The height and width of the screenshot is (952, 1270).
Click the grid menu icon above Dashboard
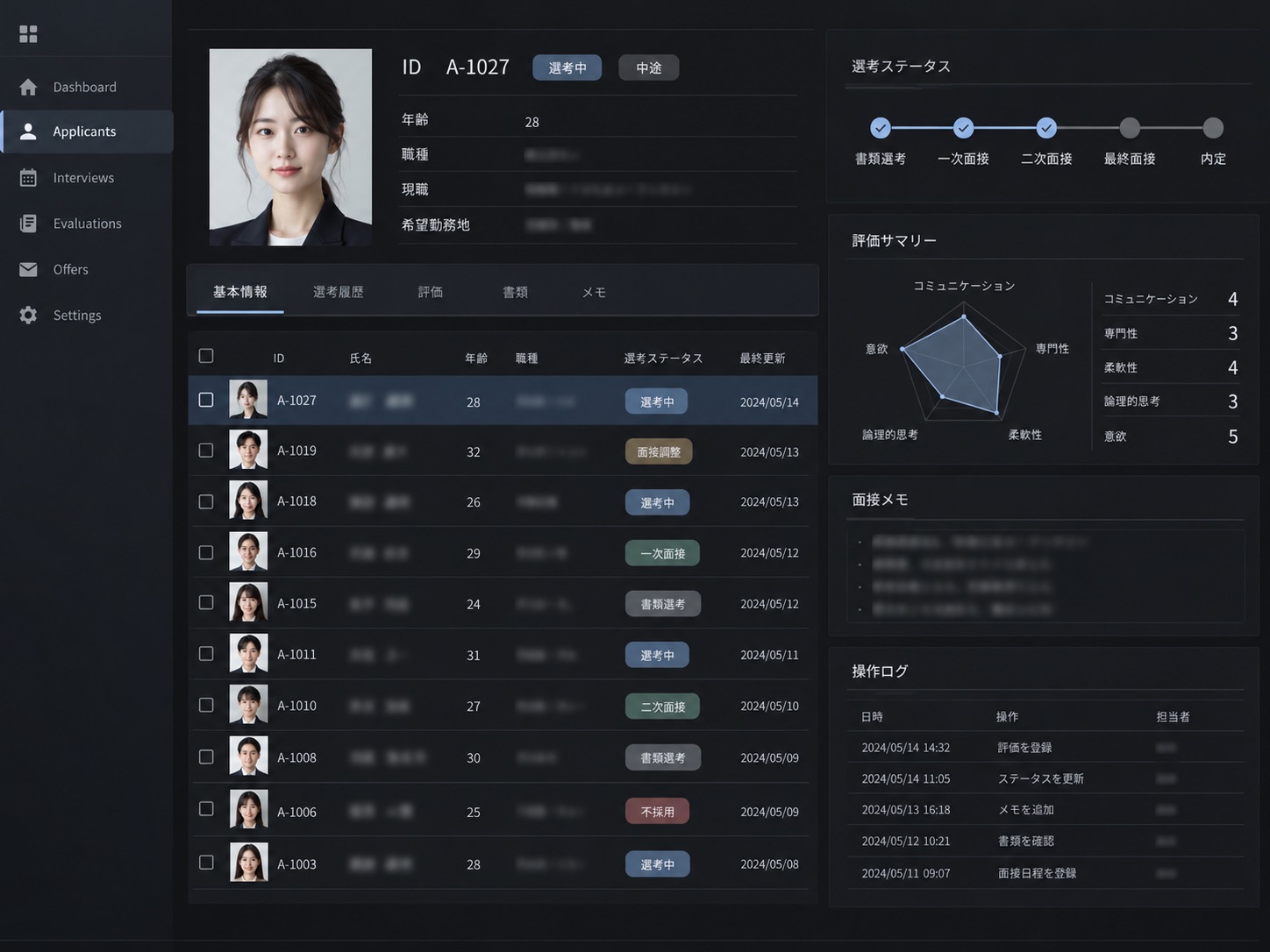coord(28,34)
